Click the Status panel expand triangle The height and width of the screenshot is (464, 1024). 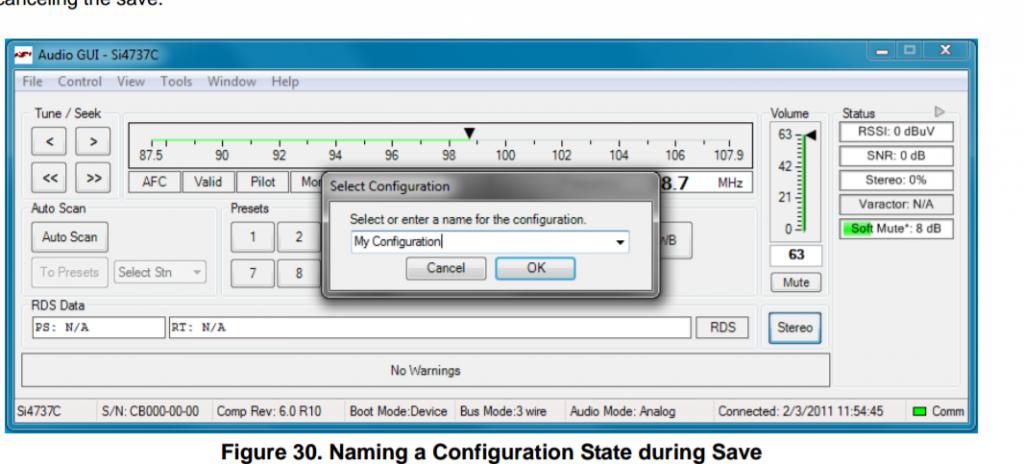pyautogui.click(x=938, y=114)
